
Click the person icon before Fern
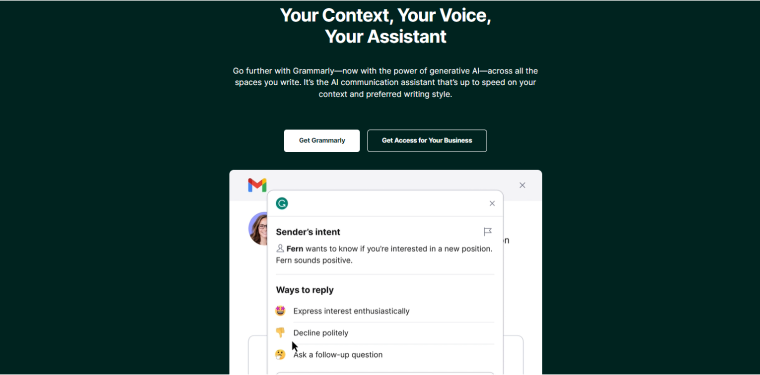point(280,249)
